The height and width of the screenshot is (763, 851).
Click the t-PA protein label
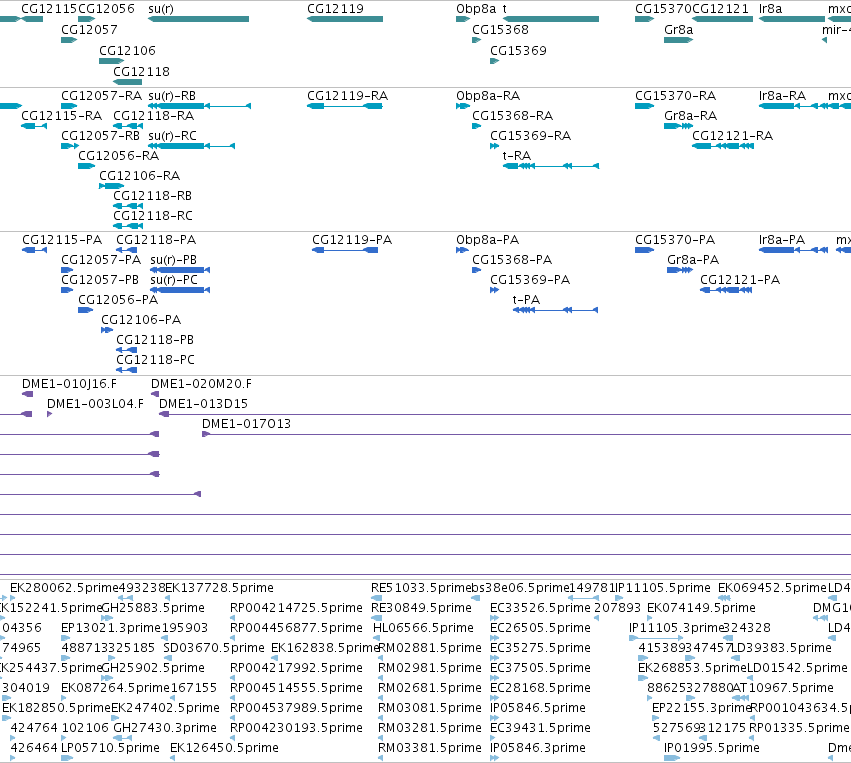click(x=526, y=300)
